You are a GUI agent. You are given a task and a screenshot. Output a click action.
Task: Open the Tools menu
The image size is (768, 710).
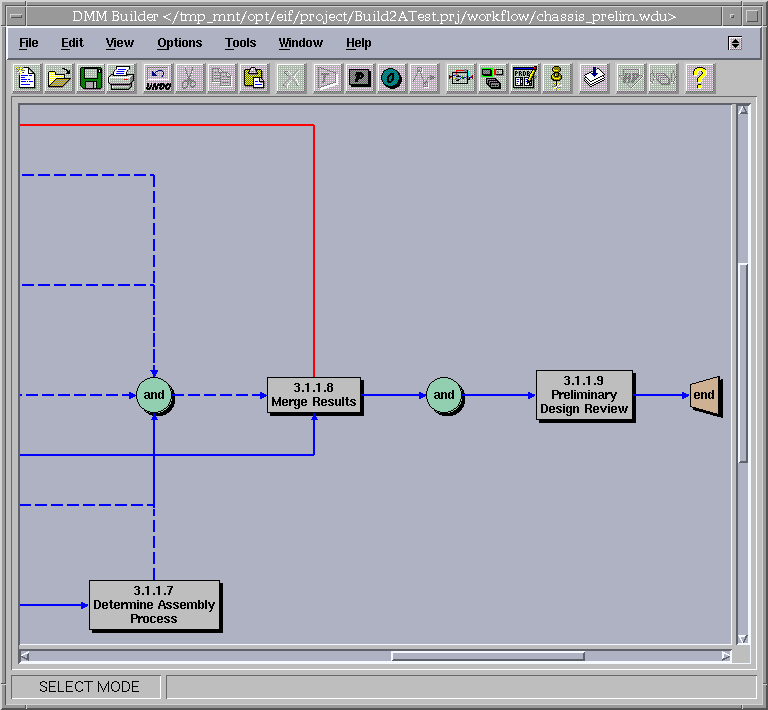pos(240,43)
